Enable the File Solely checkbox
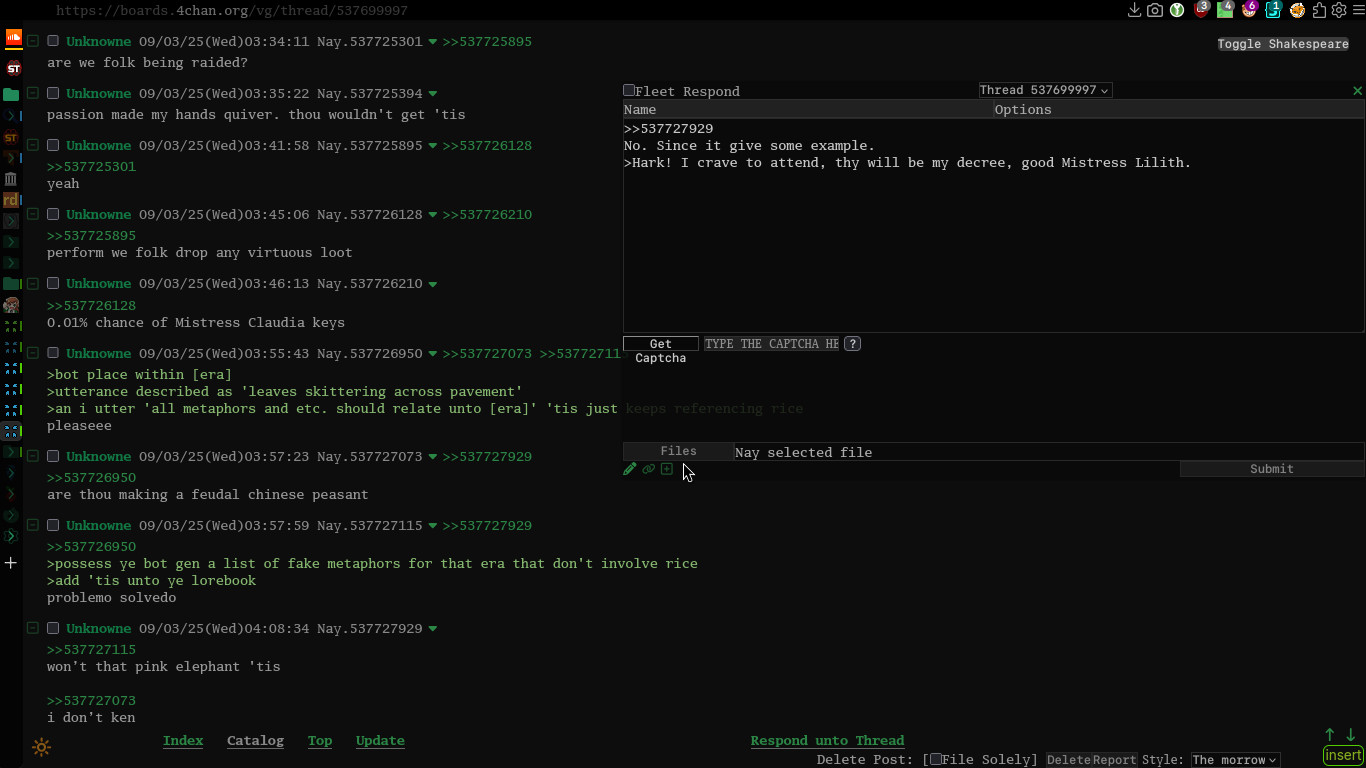This screenshot has height=768, width=1366. tap(935, 760)
